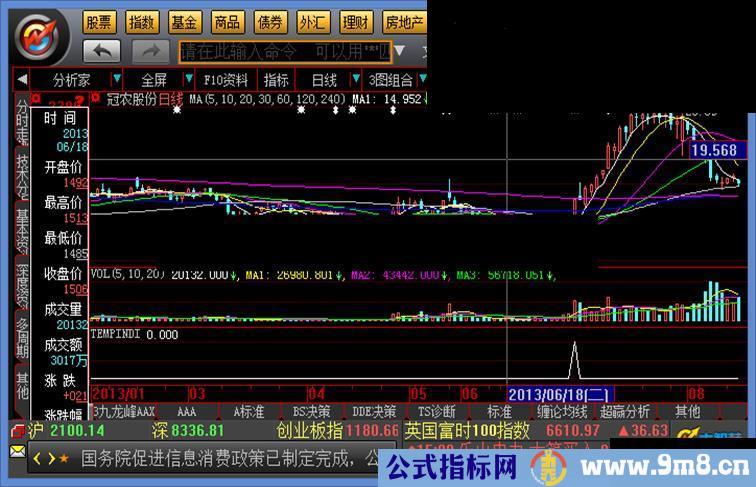This screenshot has width=756, height=487.
Task: Click the app logo icon at top-left
Action: (x=38, y=36)
